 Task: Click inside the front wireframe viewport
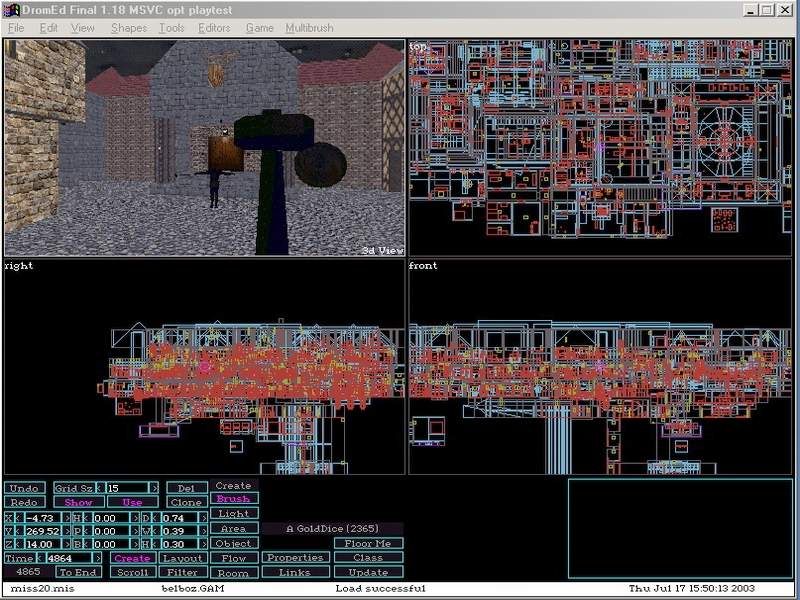click(601, 367)
